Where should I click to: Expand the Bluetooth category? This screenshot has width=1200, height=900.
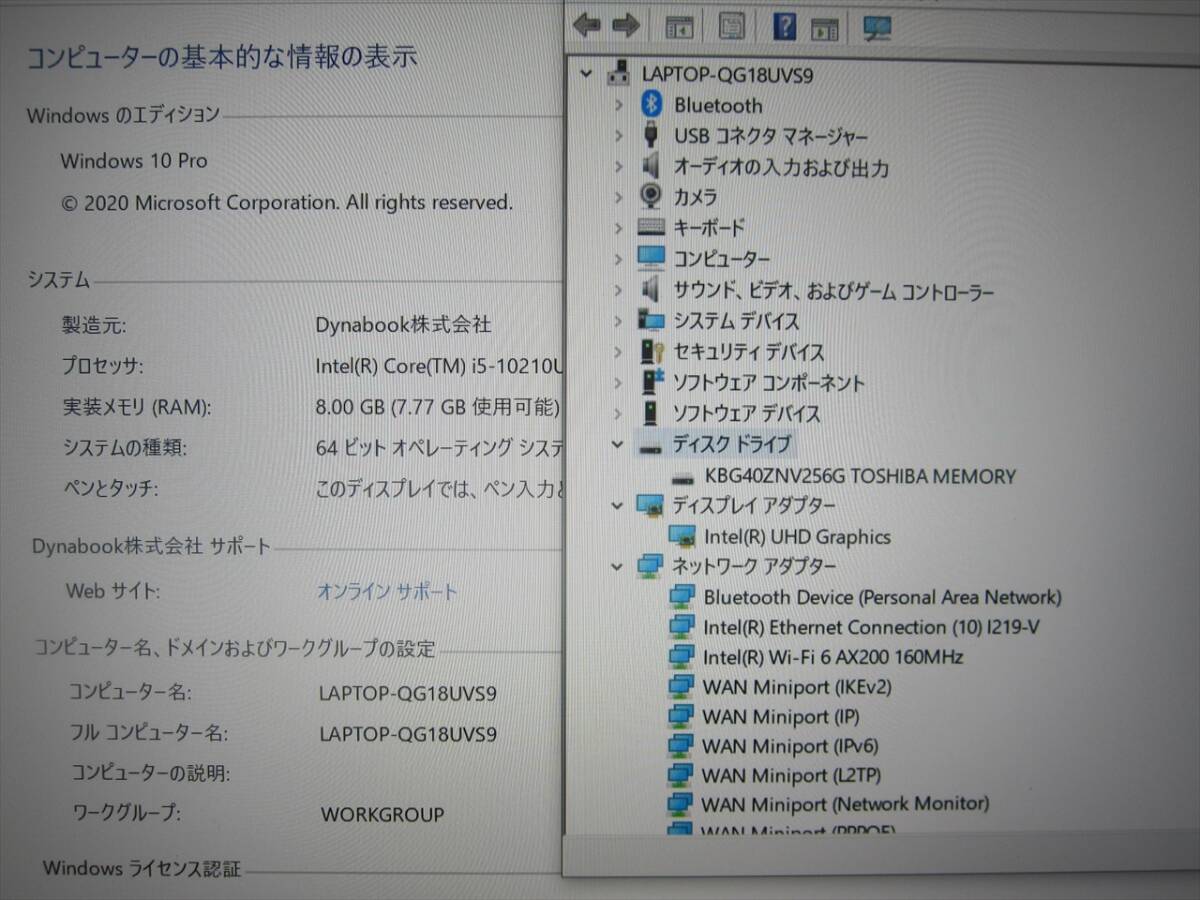point(619,104)
